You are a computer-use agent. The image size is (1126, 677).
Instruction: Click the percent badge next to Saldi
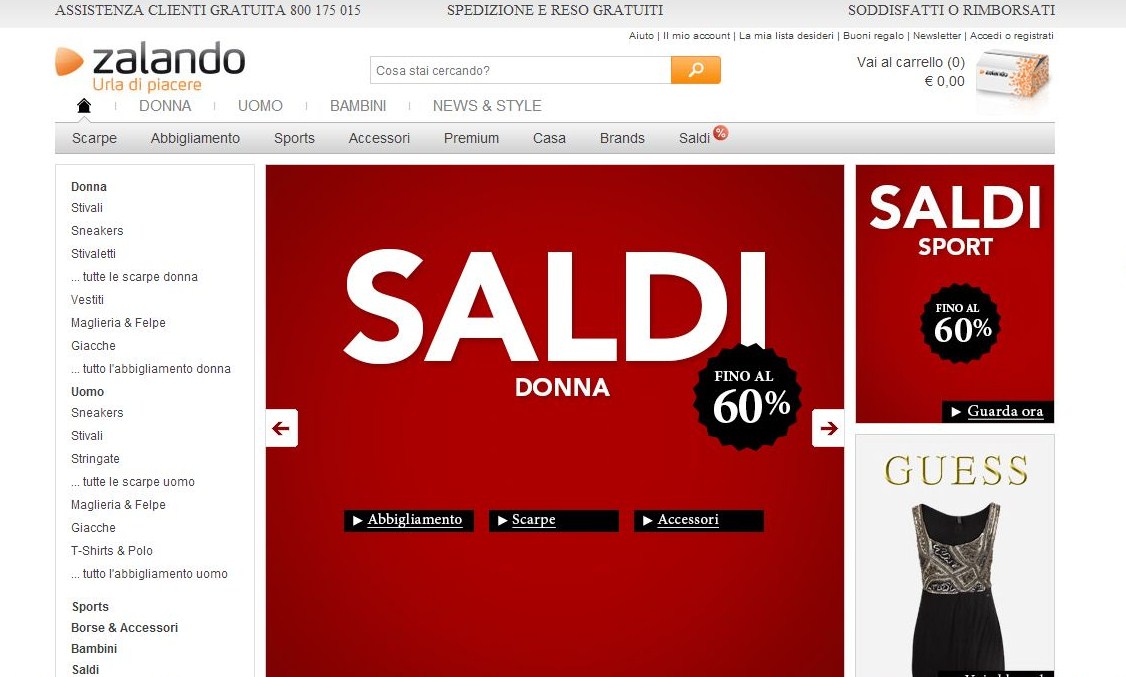(720, 132)
